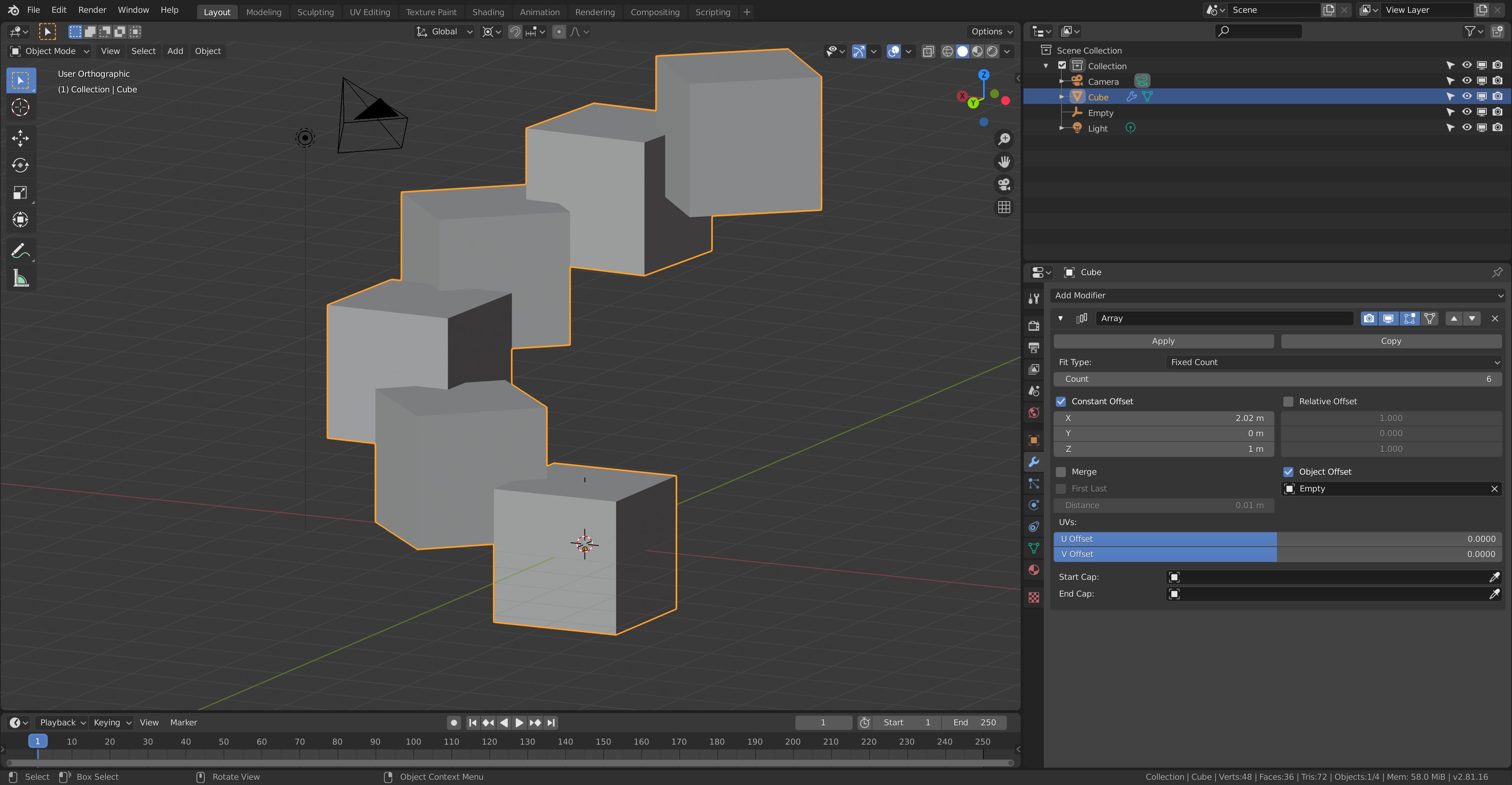Click the U Offset slider

(1277, 539)
